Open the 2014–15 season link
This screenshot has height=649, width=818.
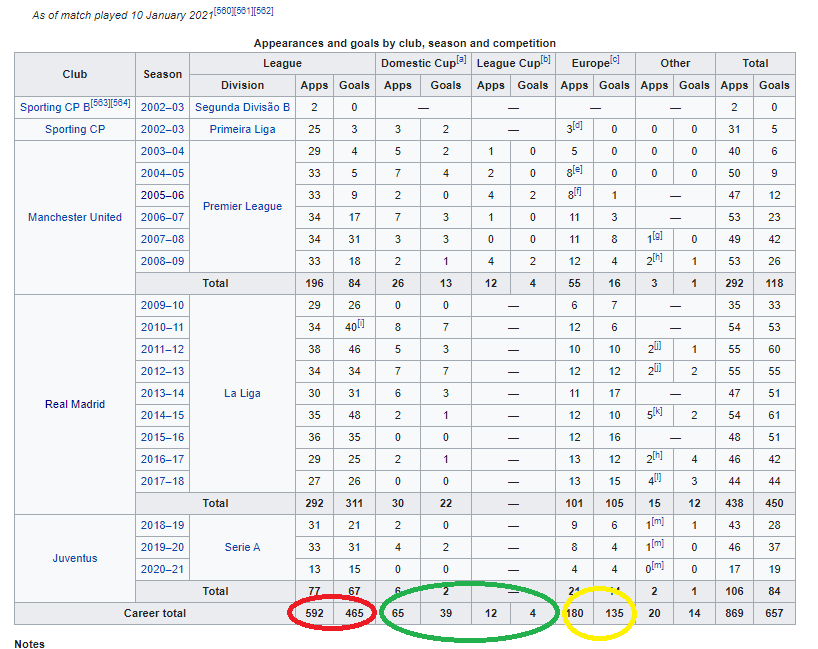(x=163, y=415)
